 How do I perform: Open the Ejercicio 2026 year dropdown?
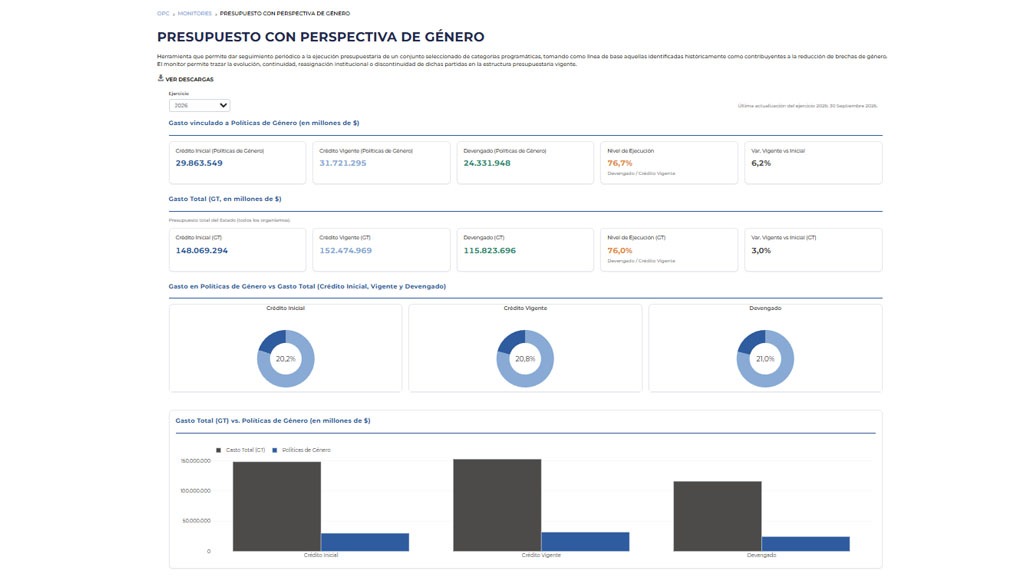pos(199,105)
